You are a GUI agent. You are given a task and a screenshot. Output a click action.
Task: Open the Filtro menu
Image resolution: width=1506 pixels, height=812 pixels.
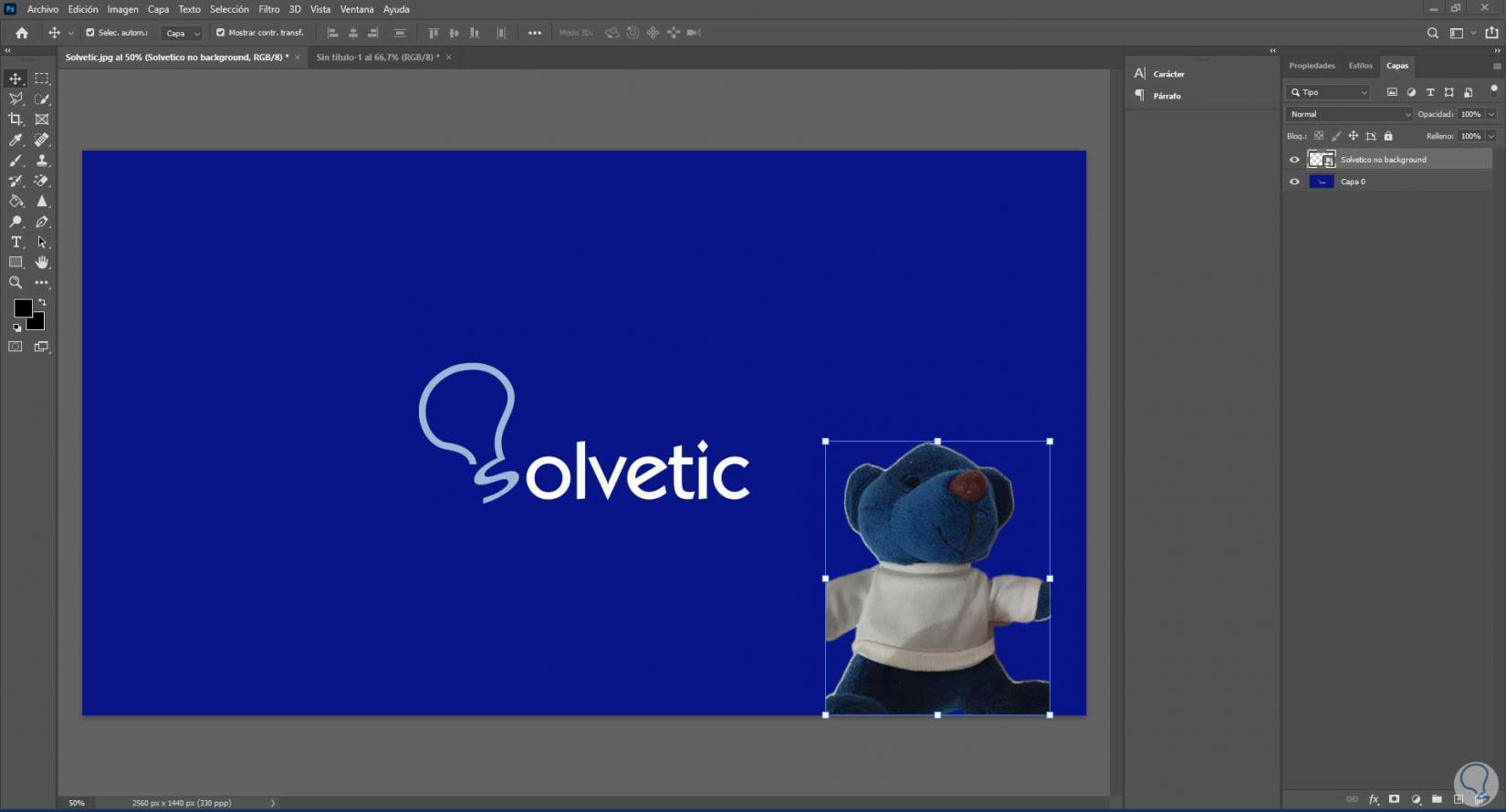(269, 9)
